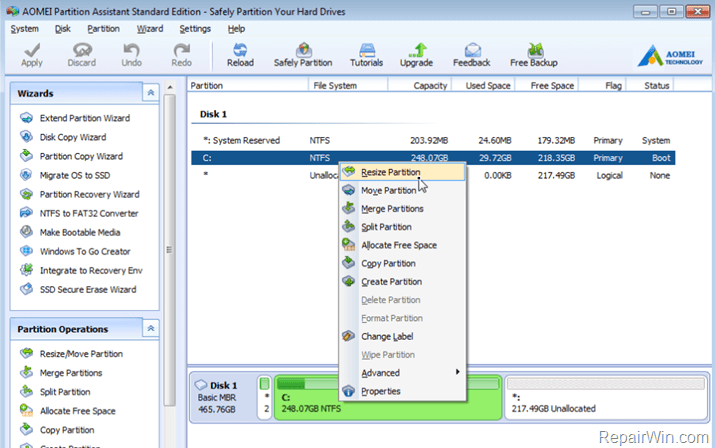Open the System menu

point(25,29)
